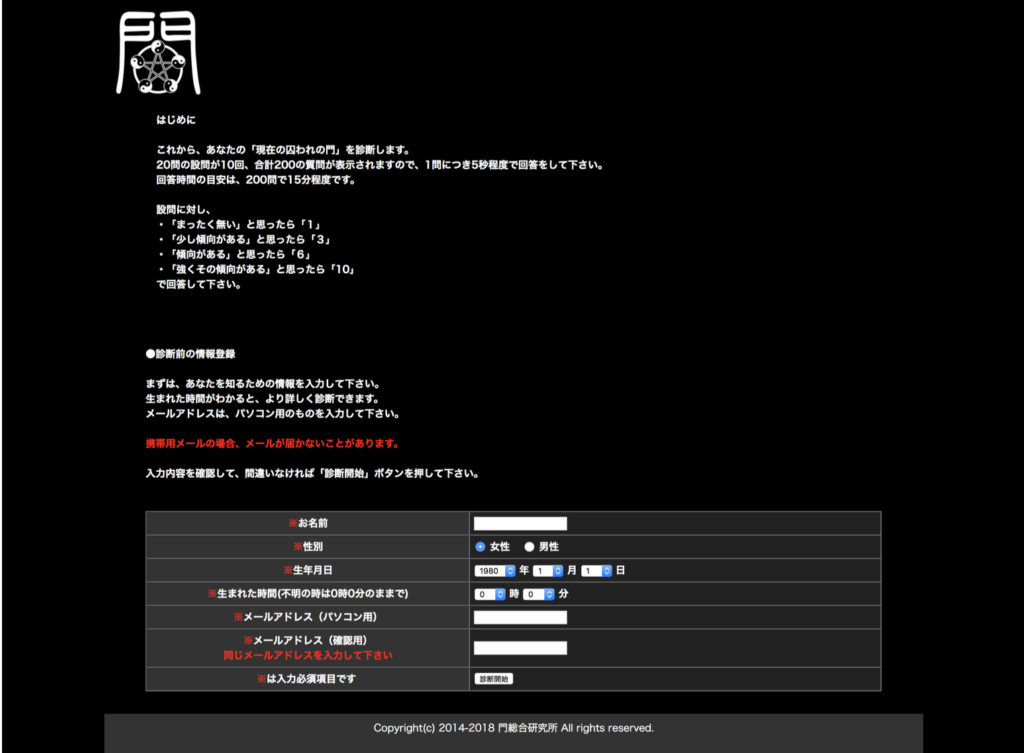
Task: Click the はじめに heading
Action: 176,120
